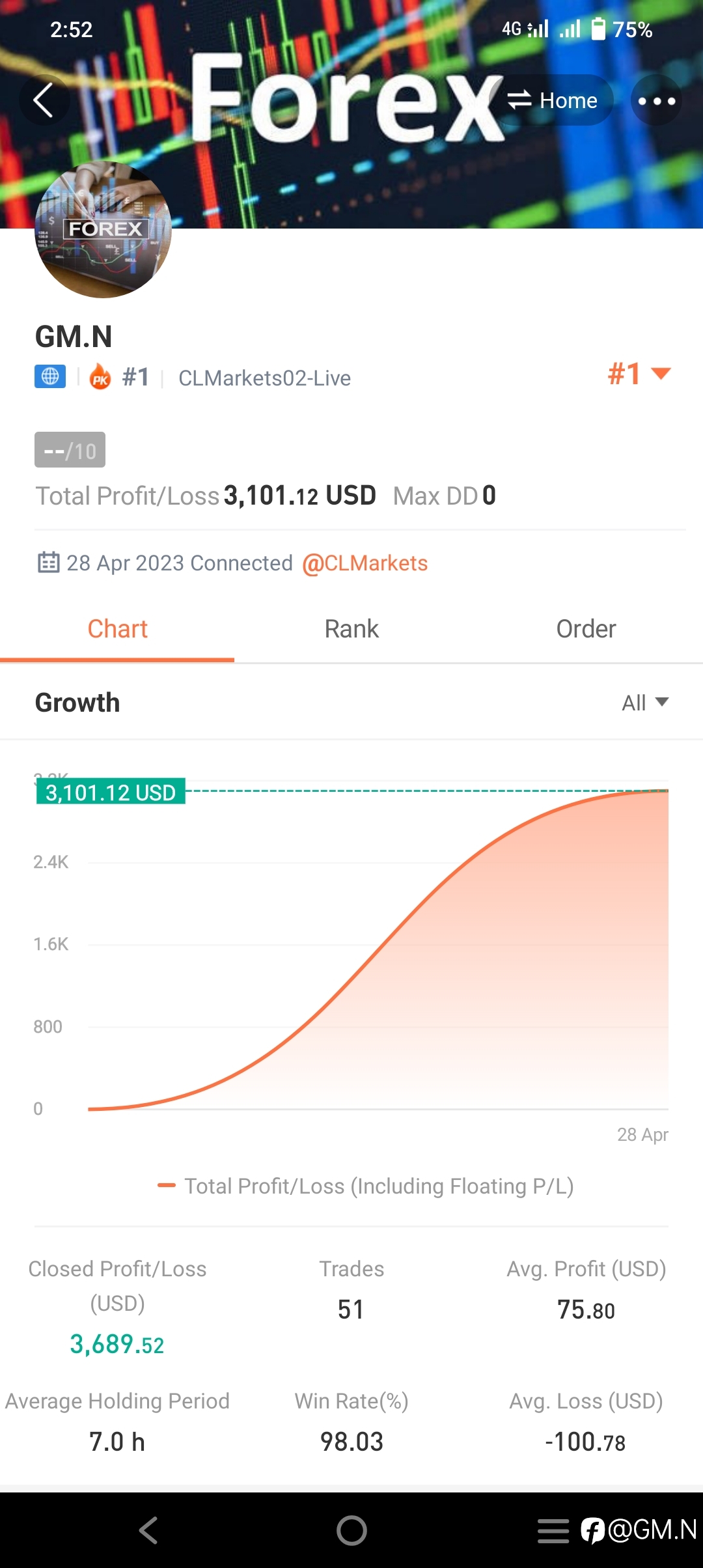This screenshot has width=703, height=1568.
Task: Tap the 3,101.12 USD chart value label
Action: pos(111,792)
